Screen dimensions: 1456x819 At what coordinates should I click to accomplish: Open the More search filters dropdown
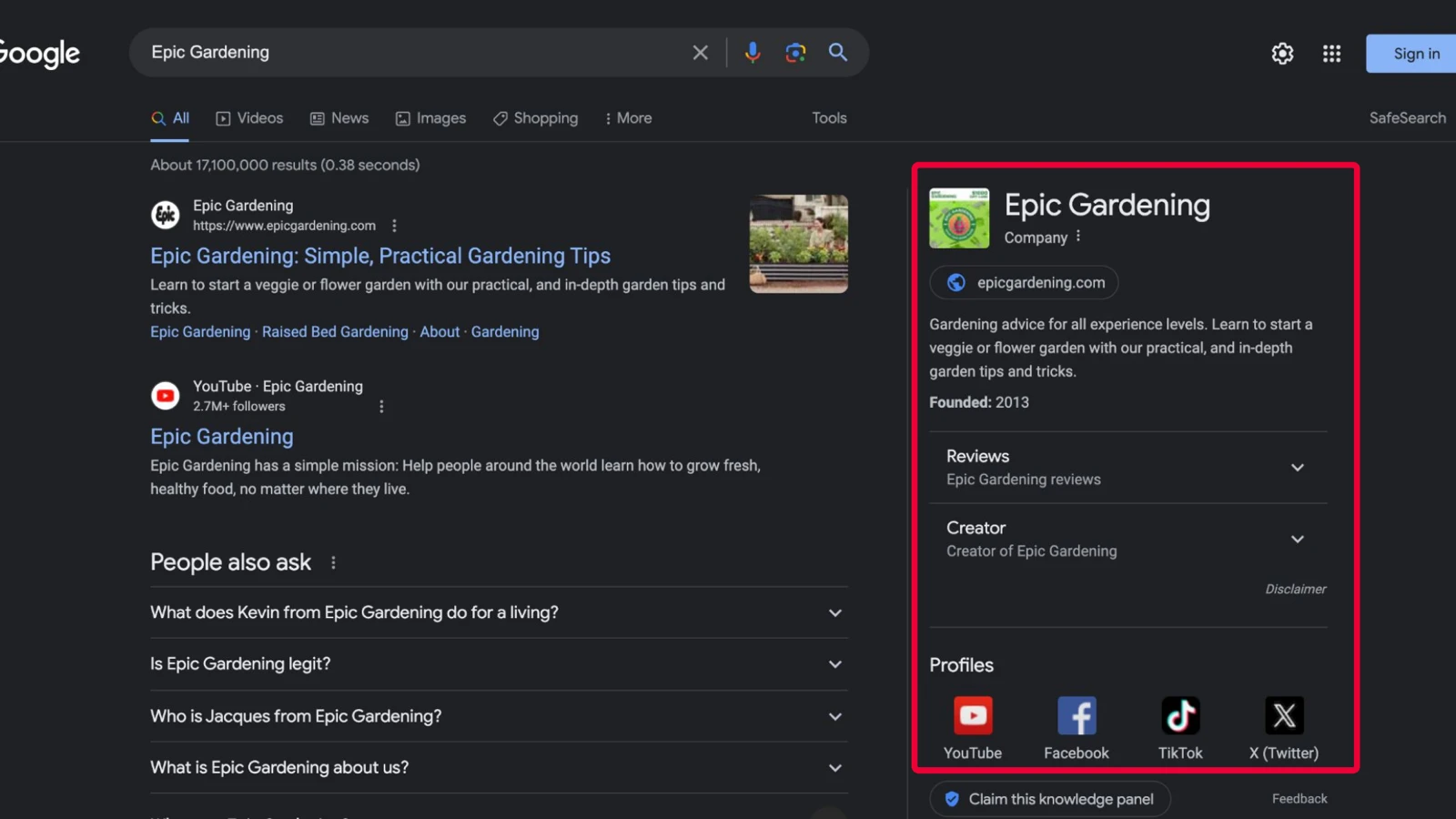point(628,118)
